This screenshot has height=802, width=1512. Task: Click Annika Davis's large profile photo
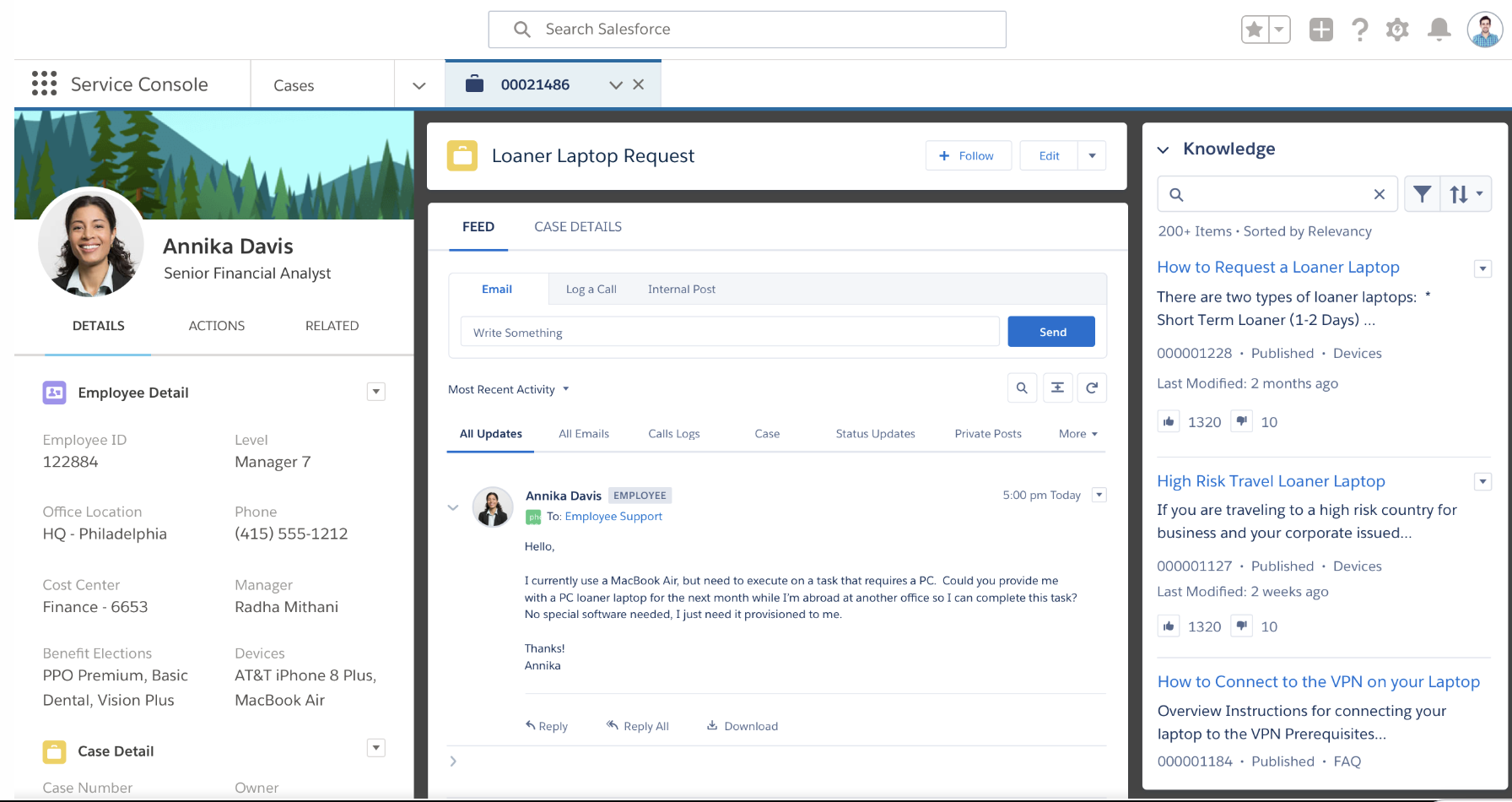[x=91, y=242]
